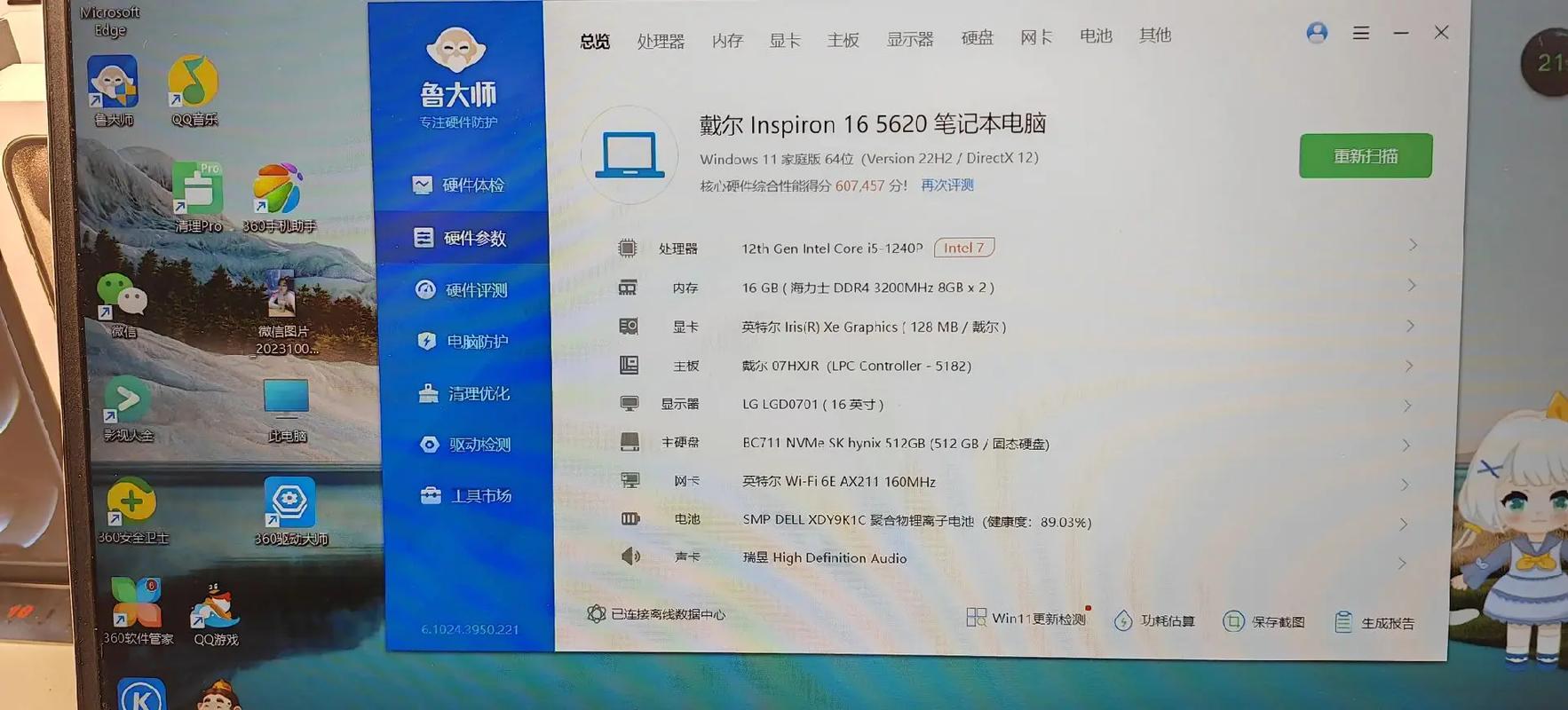Expand the 内存 row arrow
This screenshot has width=1568, height=710.
pos(1411,285)
